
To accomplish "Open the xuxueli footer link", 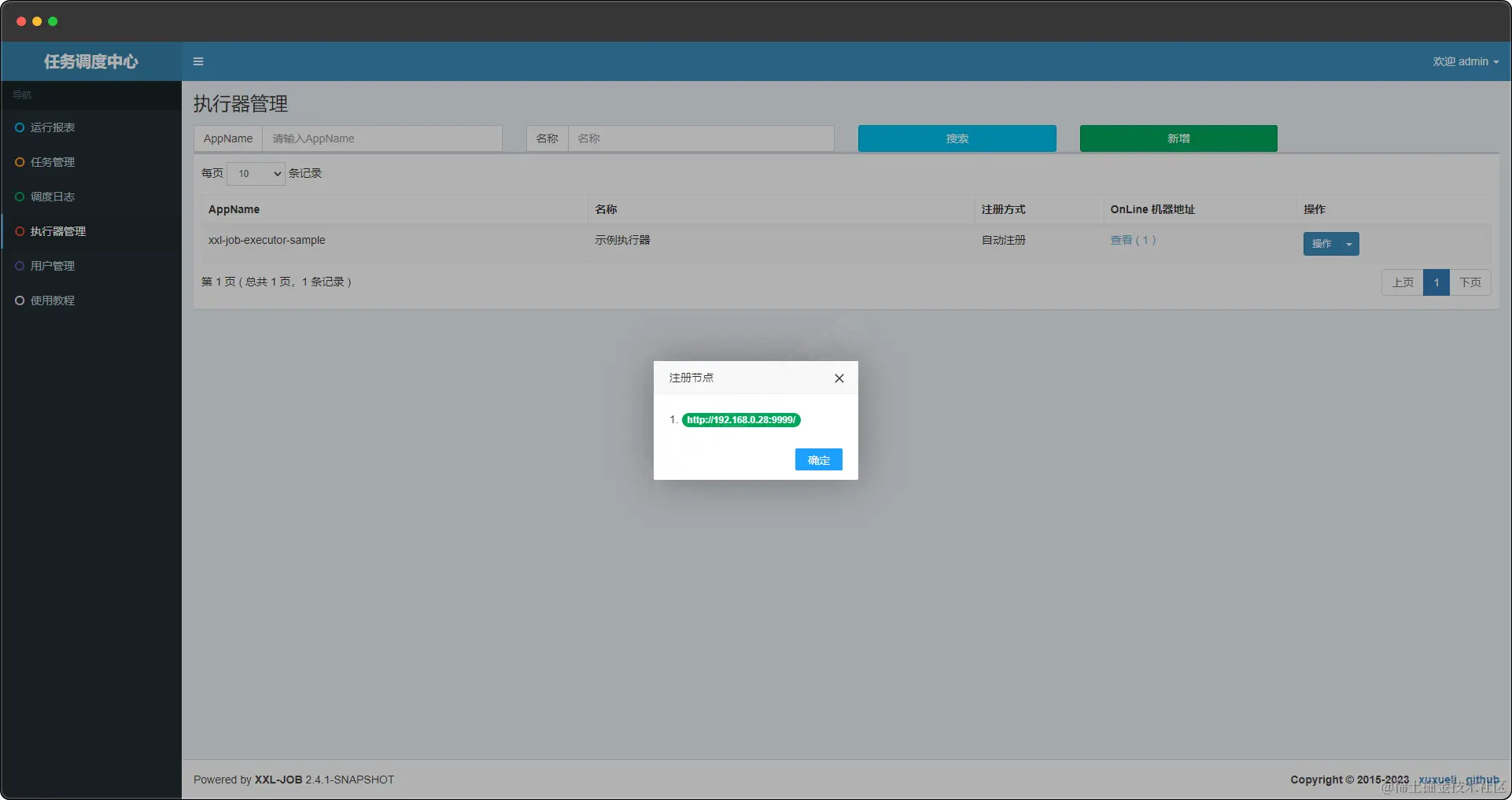I will [x=1437, y=780].
